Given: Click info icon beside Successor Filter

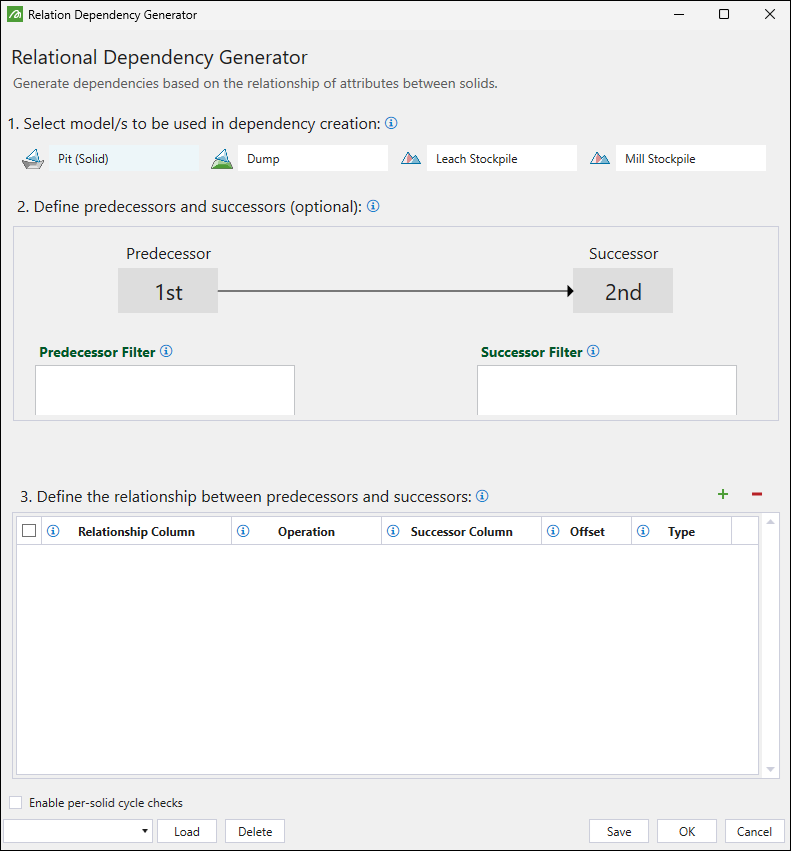Looking at the screenshot, I should [593, 351].
